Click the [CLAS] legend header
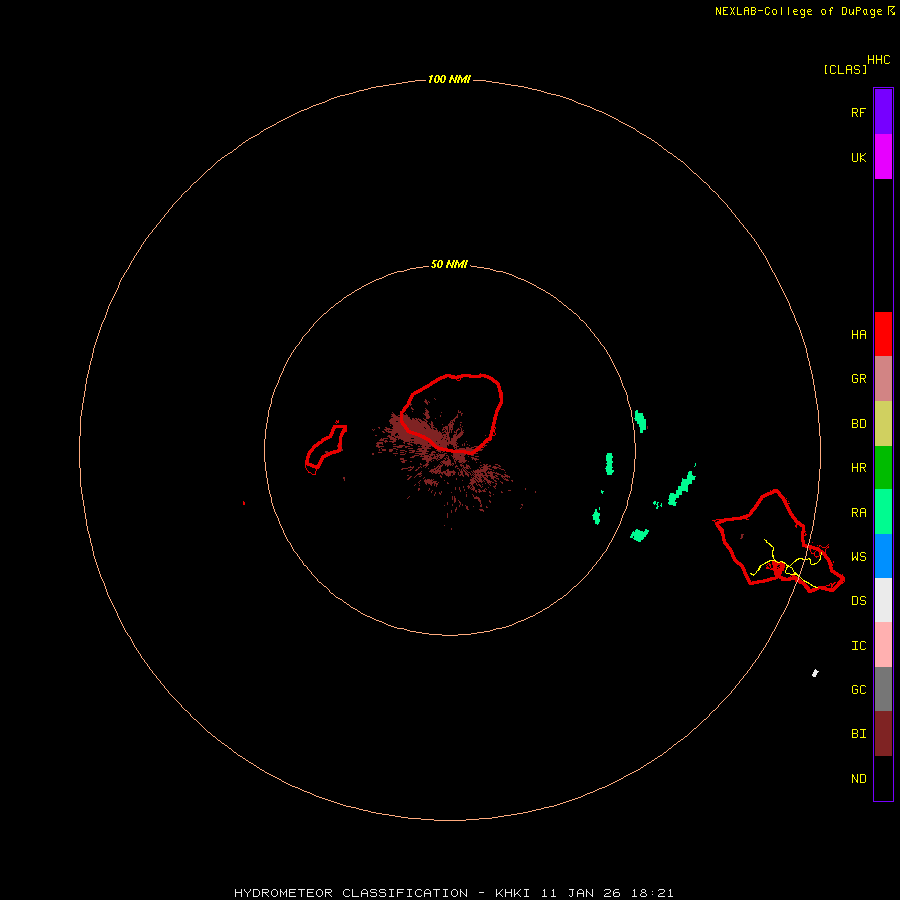Image resolution: width=900 pixels, height=900 pixels. (x=845, y=69)
